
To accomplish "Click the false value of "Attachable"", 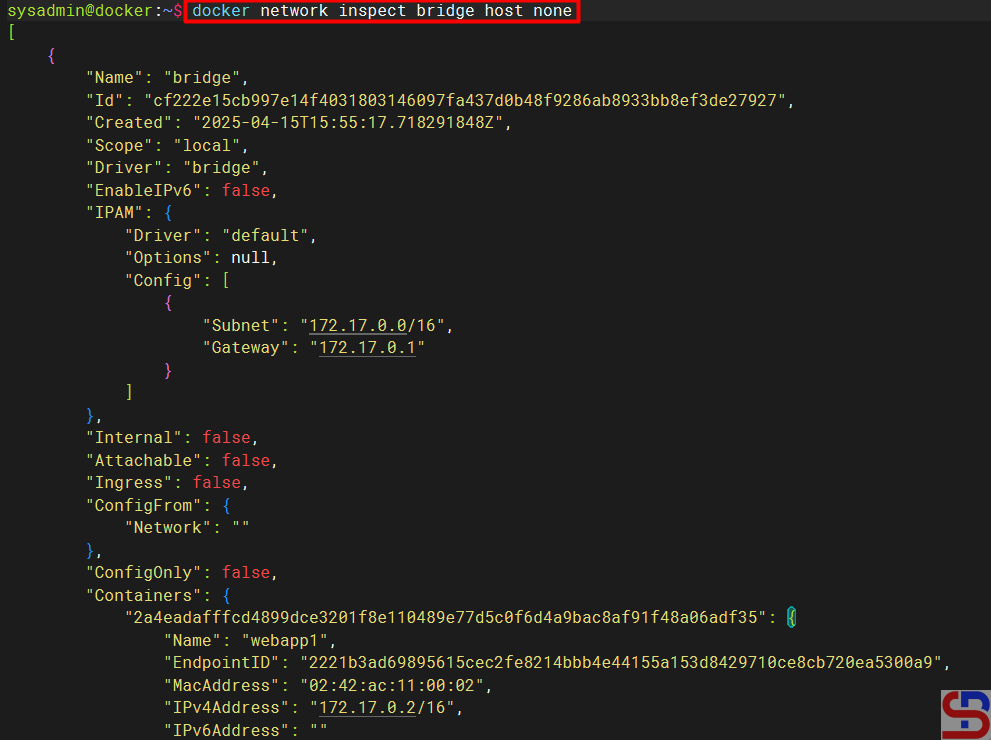I will coord(246,460).
